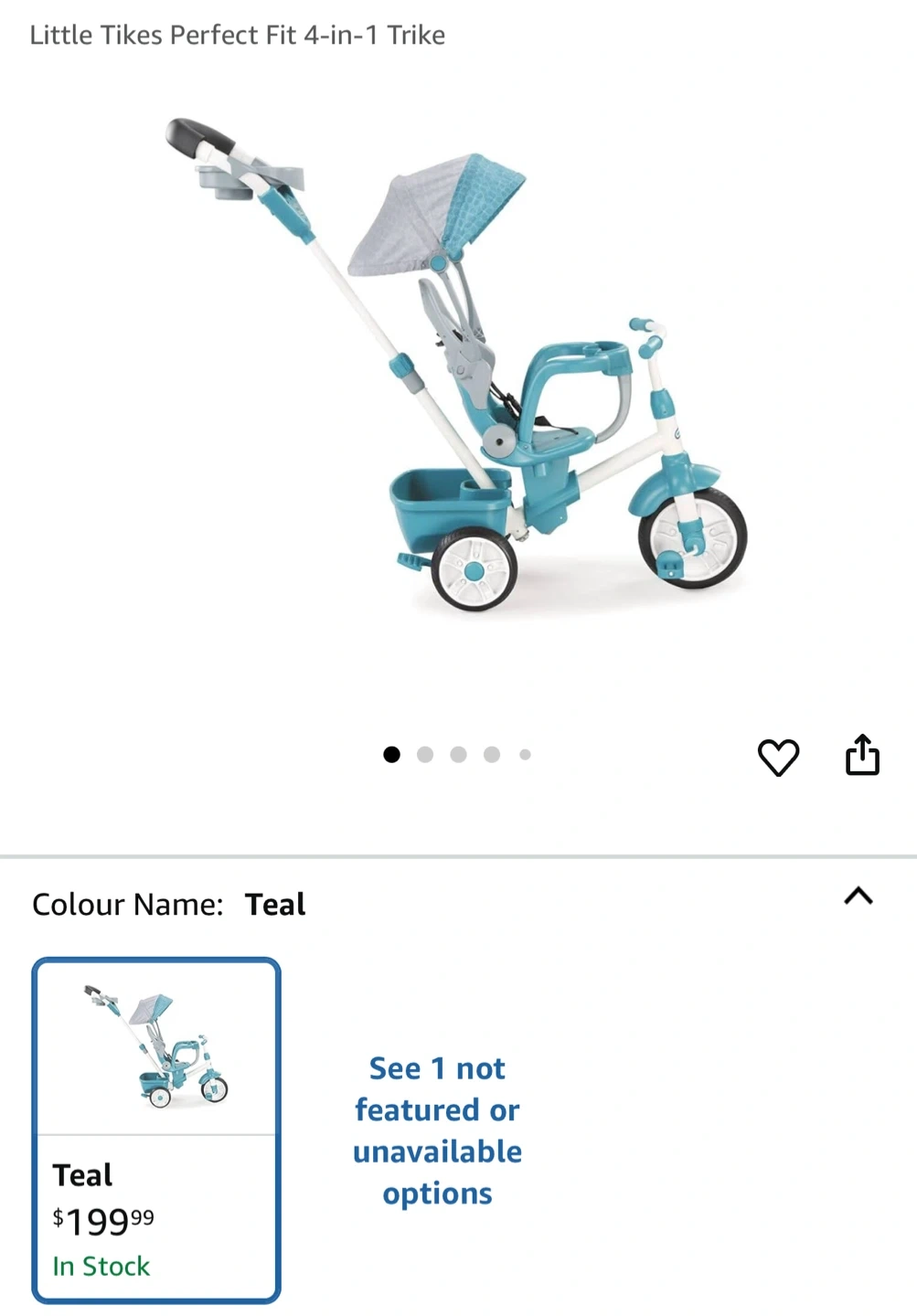Tap the share icon beside the heart

(x=862, y=754)
